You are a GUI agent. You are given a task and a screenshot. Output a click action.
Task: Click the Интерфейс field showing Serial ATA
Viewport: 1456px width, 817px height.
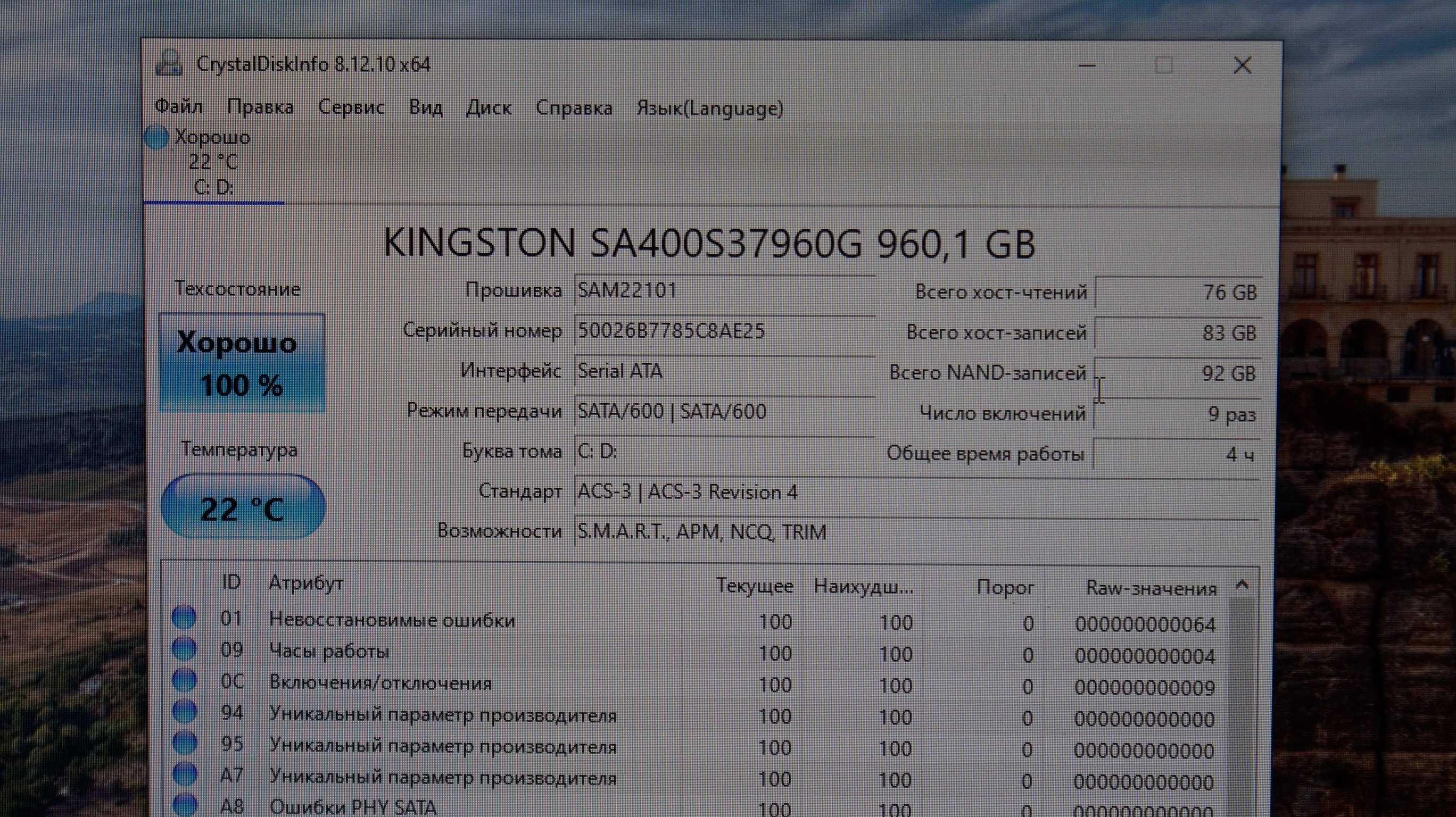coord(724,371)
